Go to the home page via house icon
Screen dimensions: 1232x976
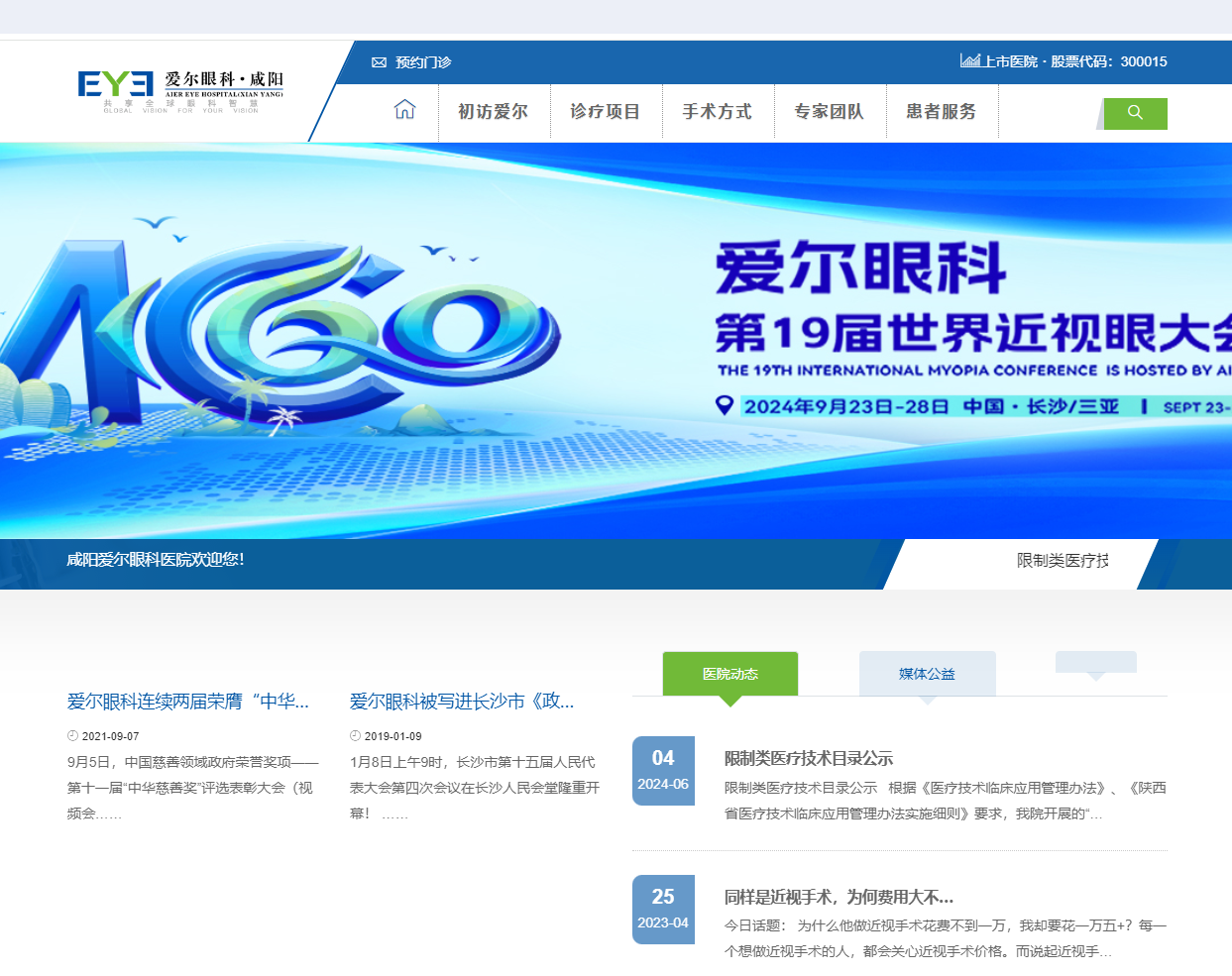point(404,110)
